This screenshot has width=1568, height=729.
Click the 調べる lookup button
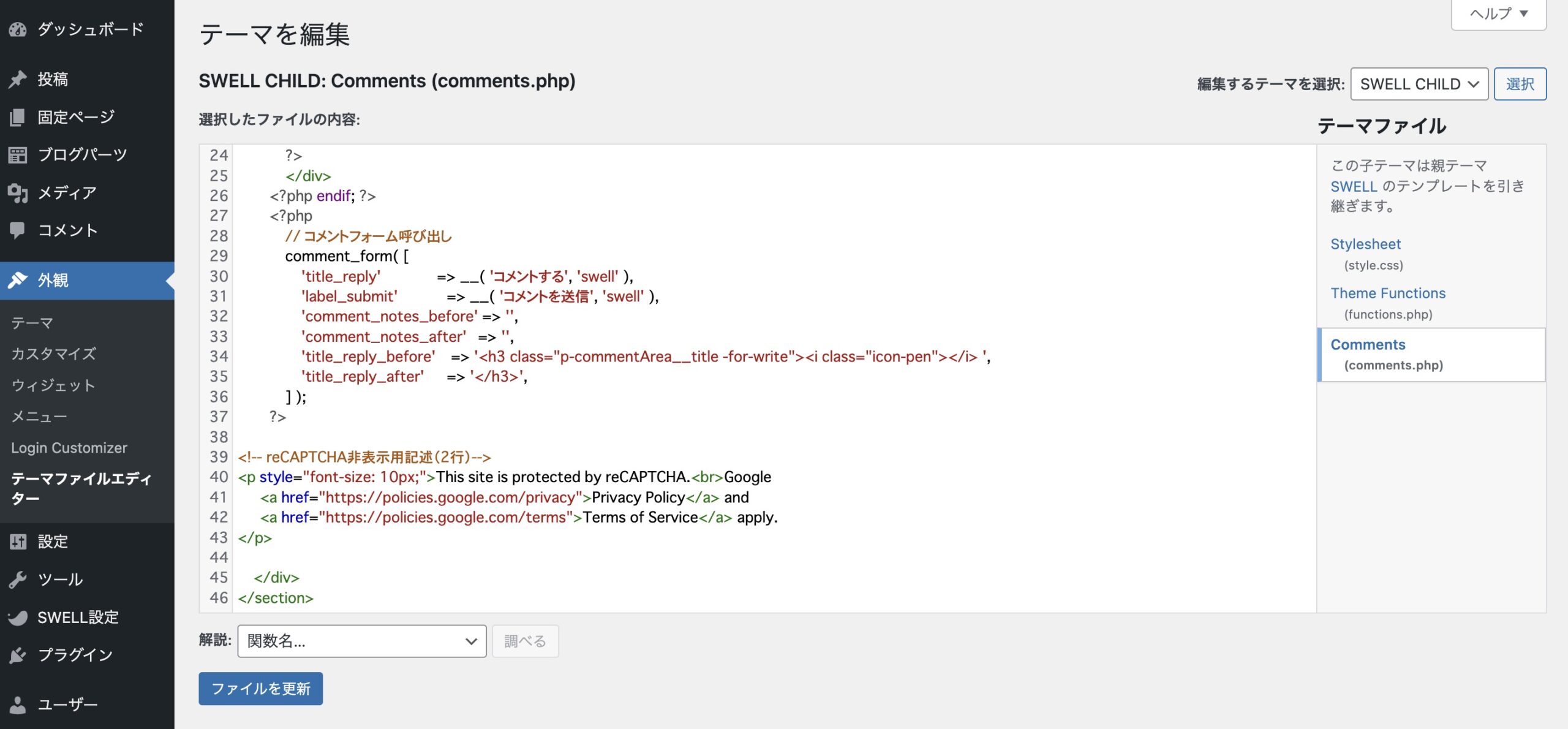pos(525,641)
